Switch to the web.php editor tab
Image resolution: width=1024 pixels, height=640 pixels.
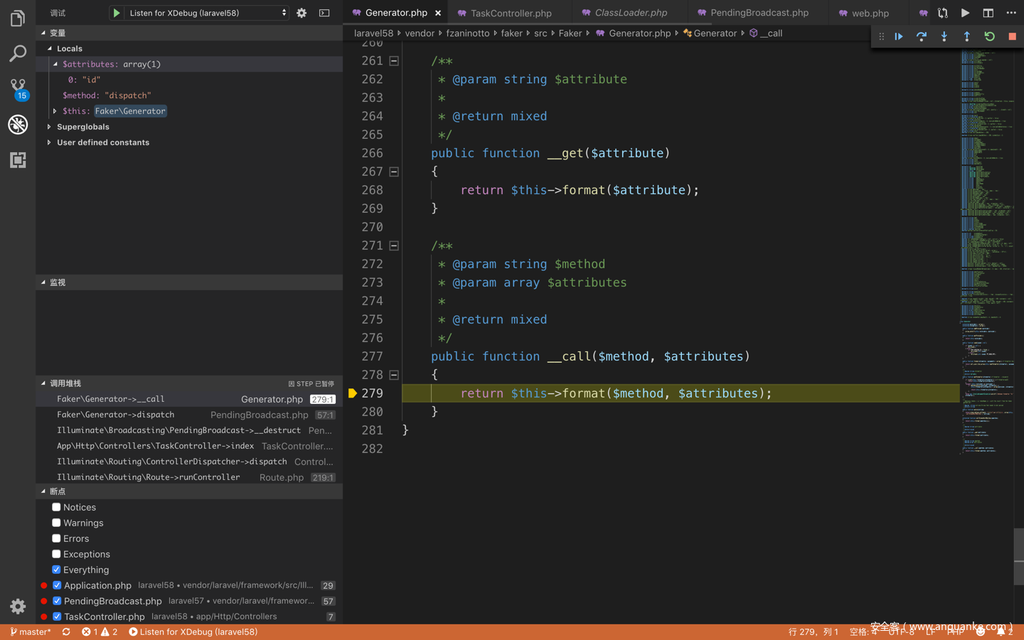tap(869, 13)
